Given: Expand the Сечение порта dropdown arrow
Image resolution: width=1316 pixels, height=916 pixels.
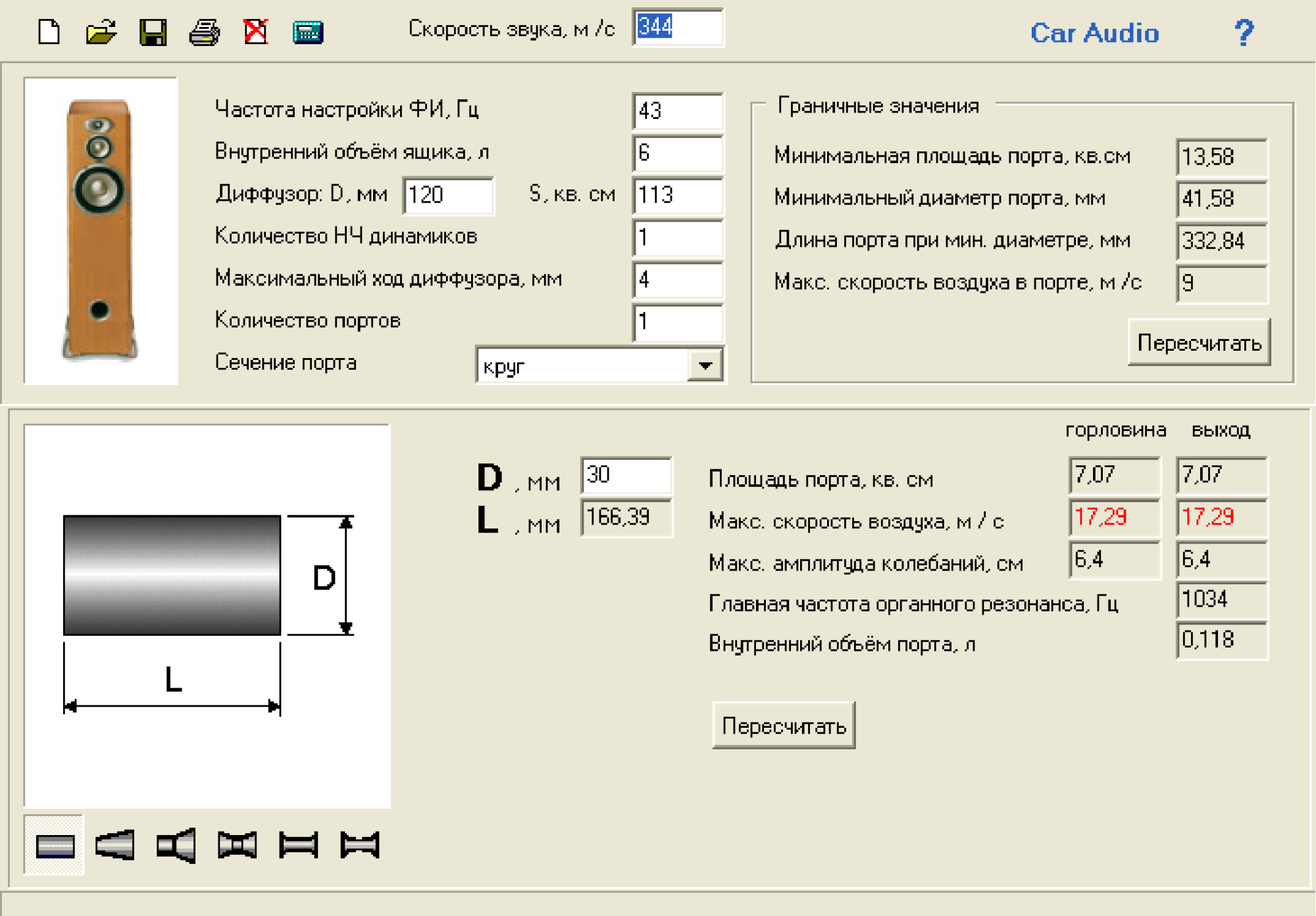Looking at the screenshot, I should pyautogui.click(x=705, y=365).
